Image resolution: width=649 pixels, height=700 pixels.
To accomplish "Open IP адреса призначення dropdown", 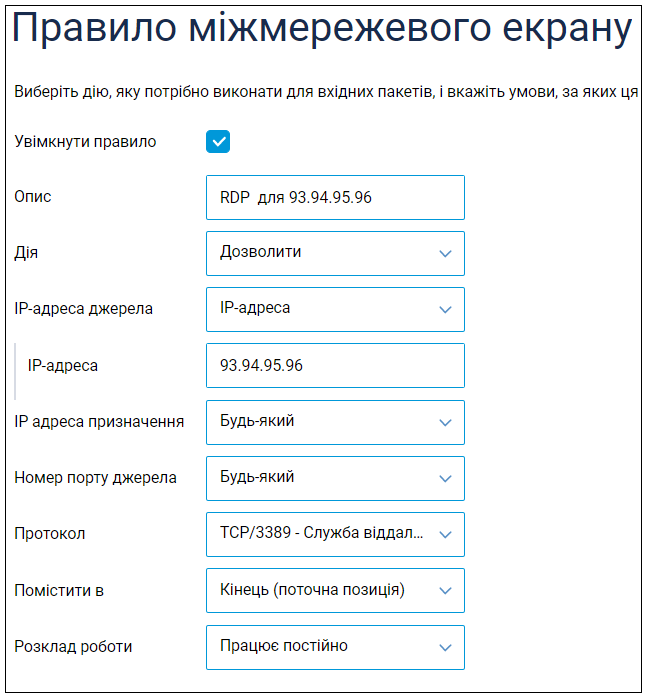I will 335,422.
